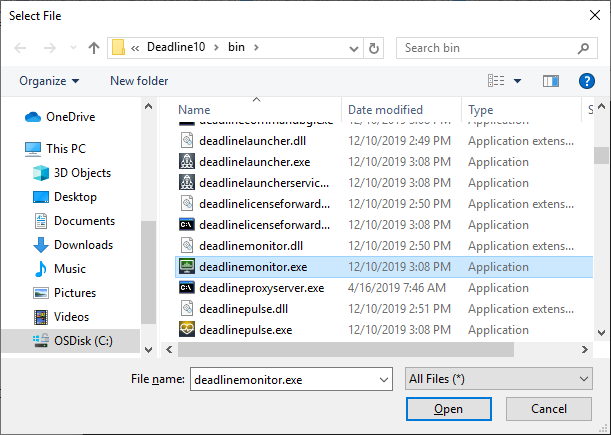Toggle the preview pane icon
The height and width of the screenshot is (435, 611).
550,81
